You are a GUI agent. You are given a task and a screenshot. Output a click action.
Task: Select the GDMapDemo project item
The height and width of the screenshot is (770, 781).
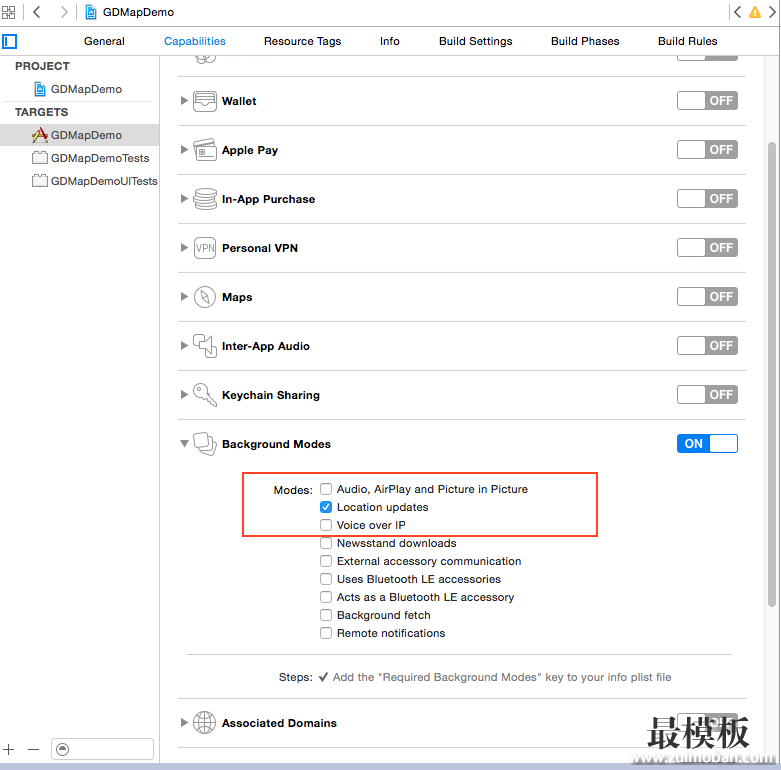coord(78,89)
